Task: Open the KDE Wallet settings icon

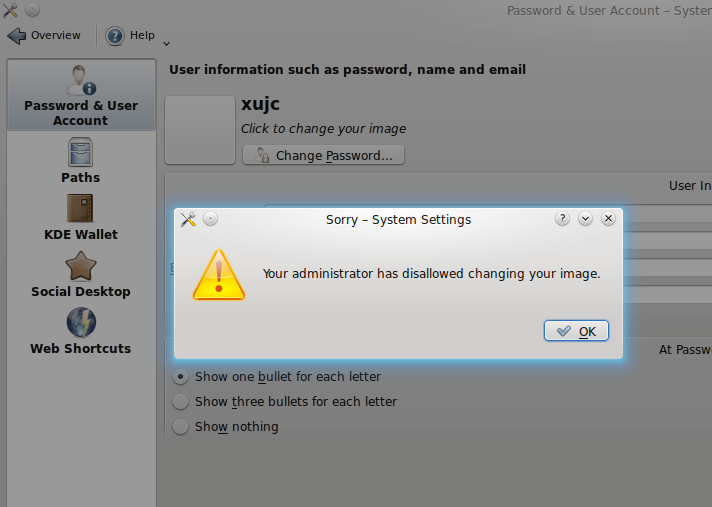Action: pyautogui.click(x=80, y=208)
